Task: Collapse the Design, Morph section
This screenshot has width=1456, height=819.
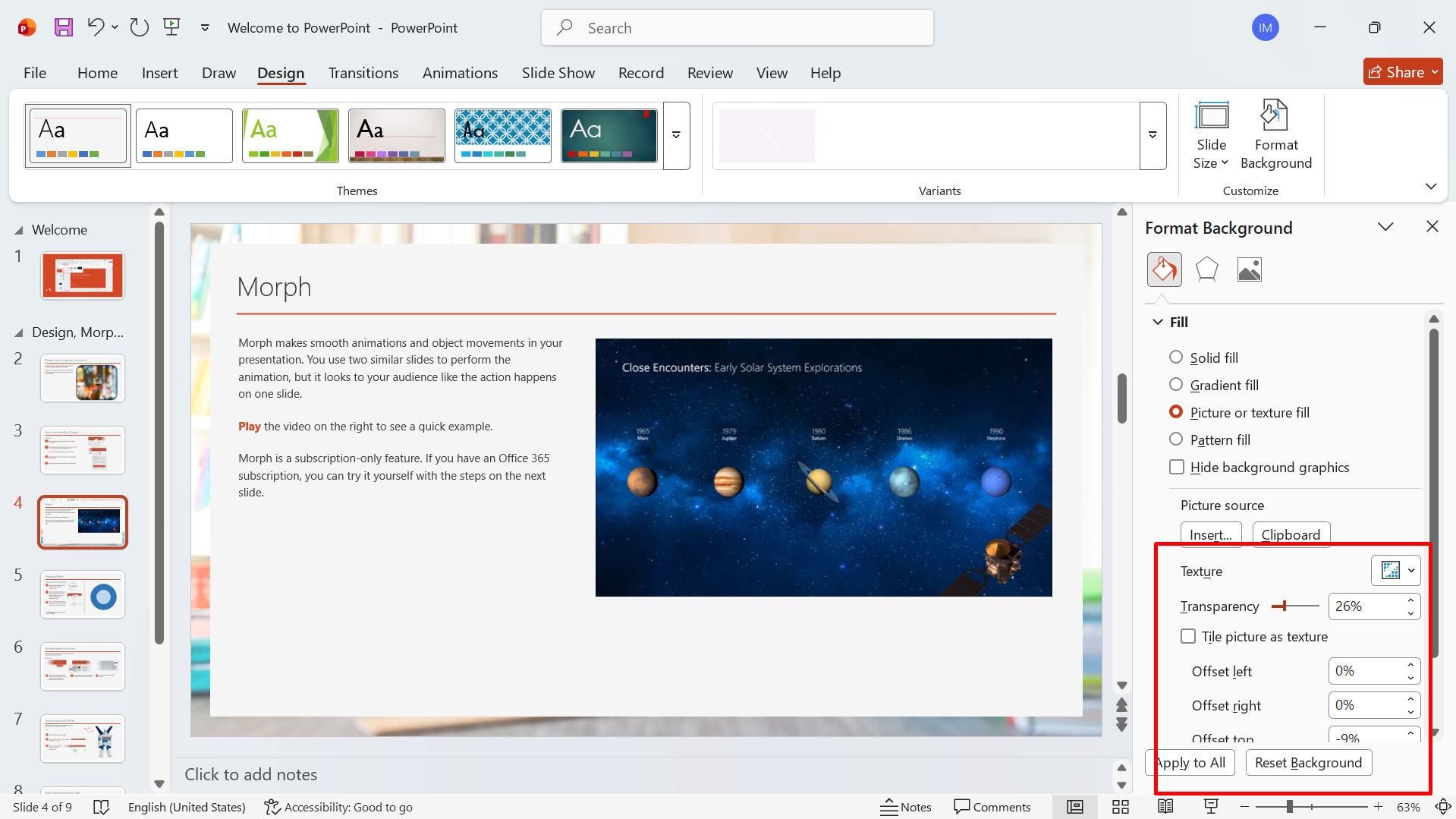Action: coord(19,332)
